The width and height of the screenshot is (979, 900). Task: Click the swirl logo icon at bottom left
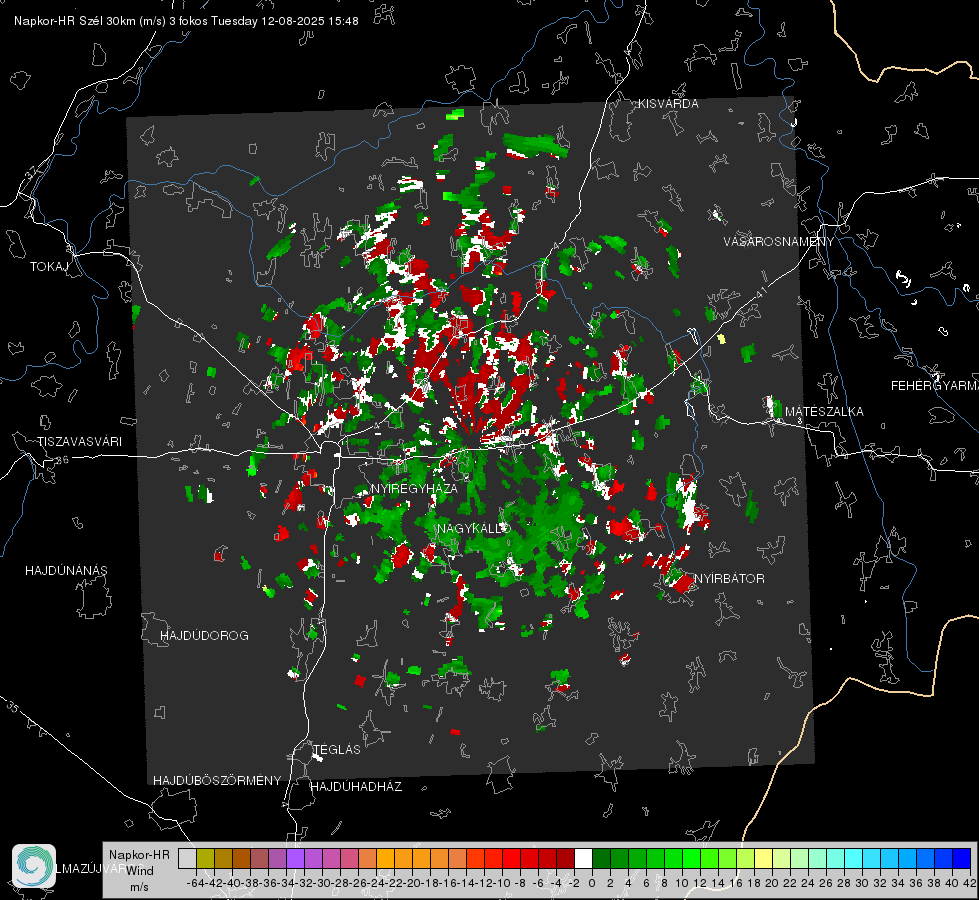(x=34, y=866)
